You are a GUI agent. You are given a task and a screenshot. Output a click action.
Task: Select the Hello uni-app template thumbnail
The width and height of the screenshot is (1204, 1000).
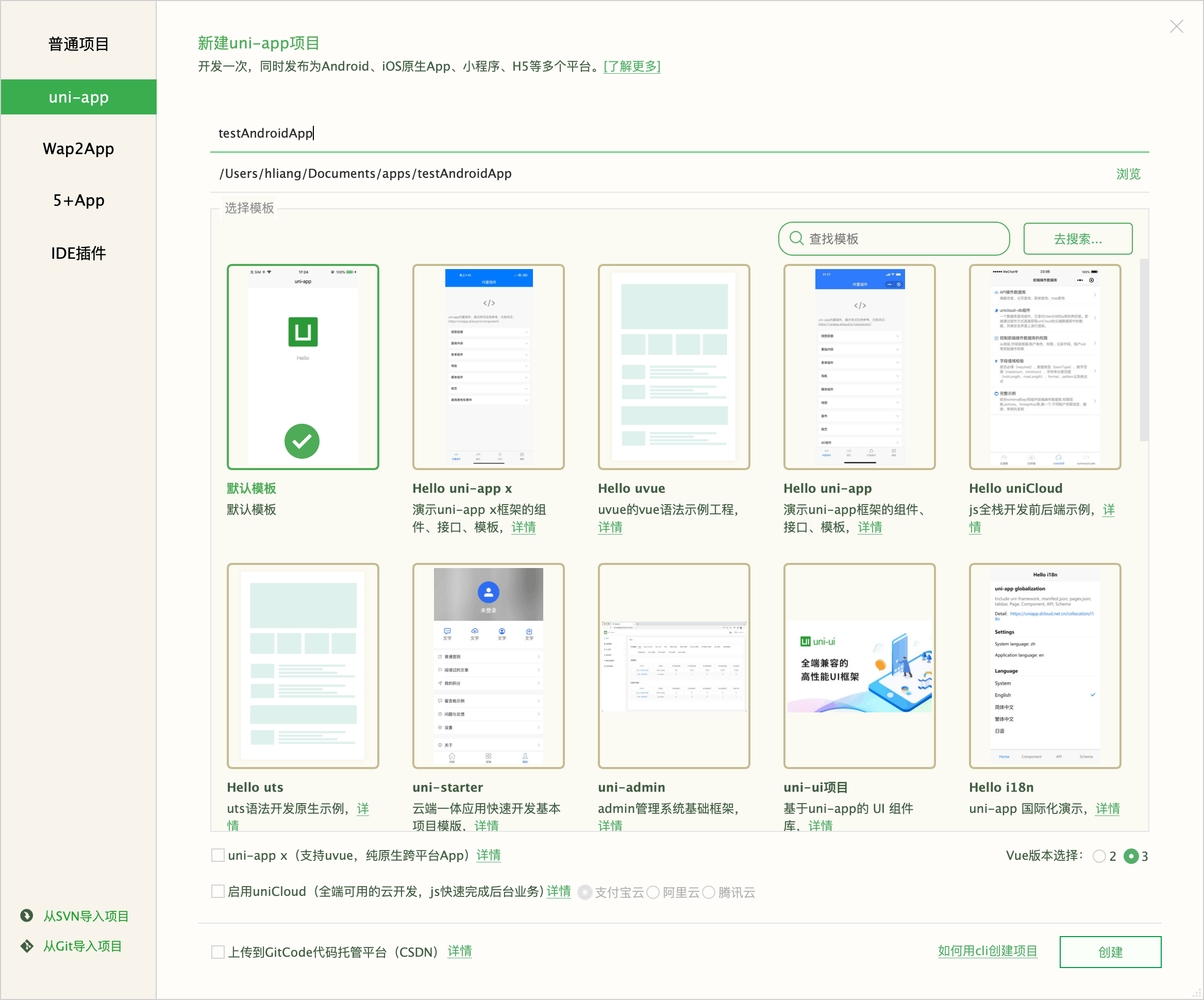click(859, 367)
